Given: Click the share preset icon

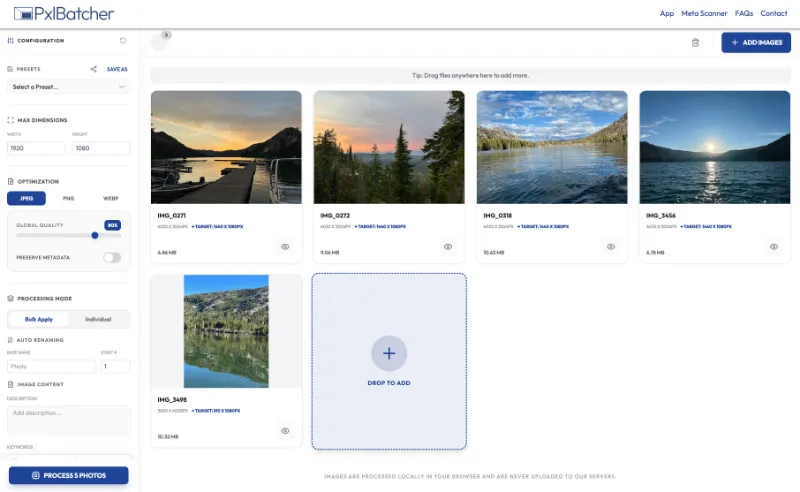Looking at the screenshot, I should (93, 69).
